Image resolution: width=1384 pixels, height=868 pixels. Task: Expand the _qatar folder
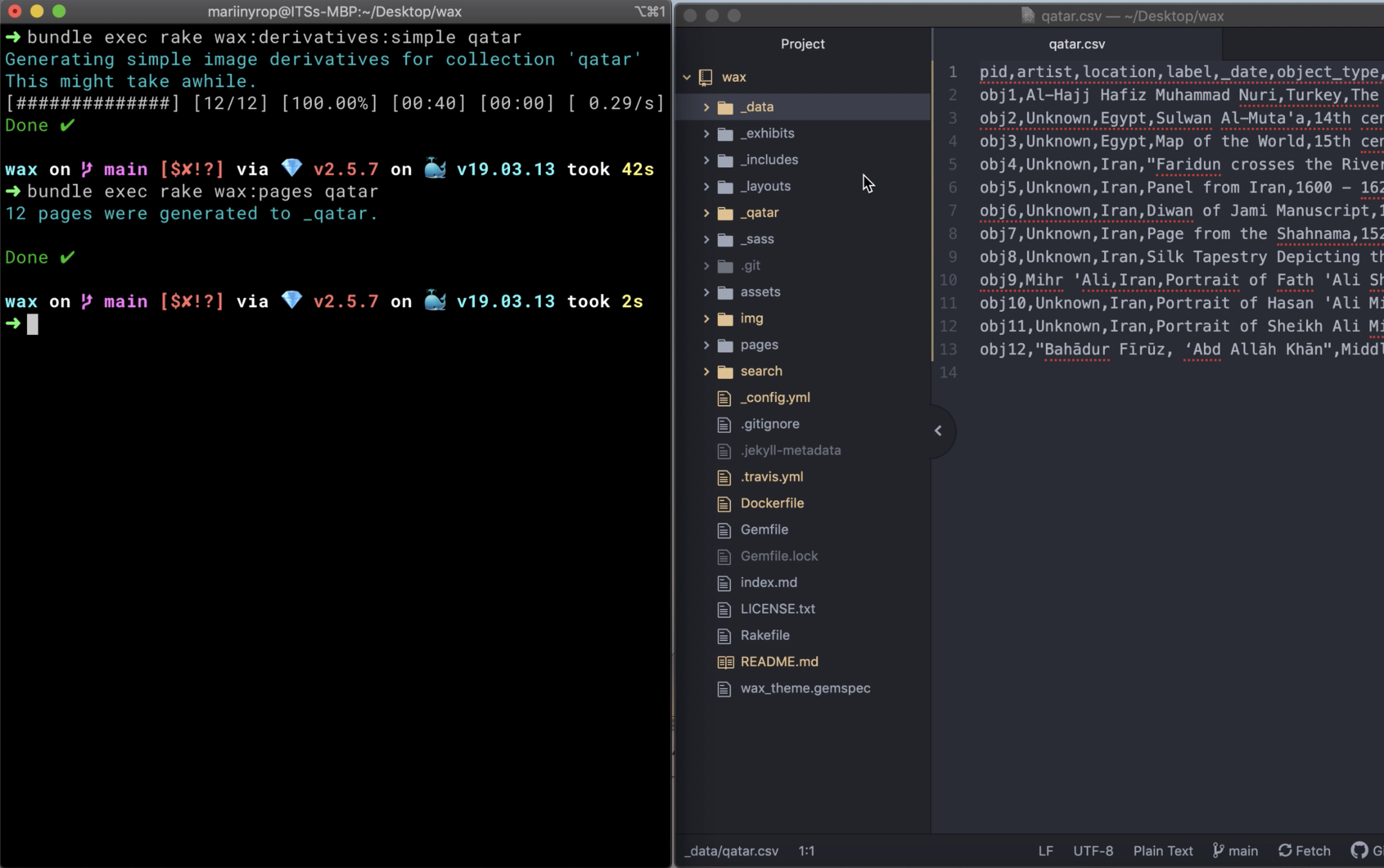706,213
